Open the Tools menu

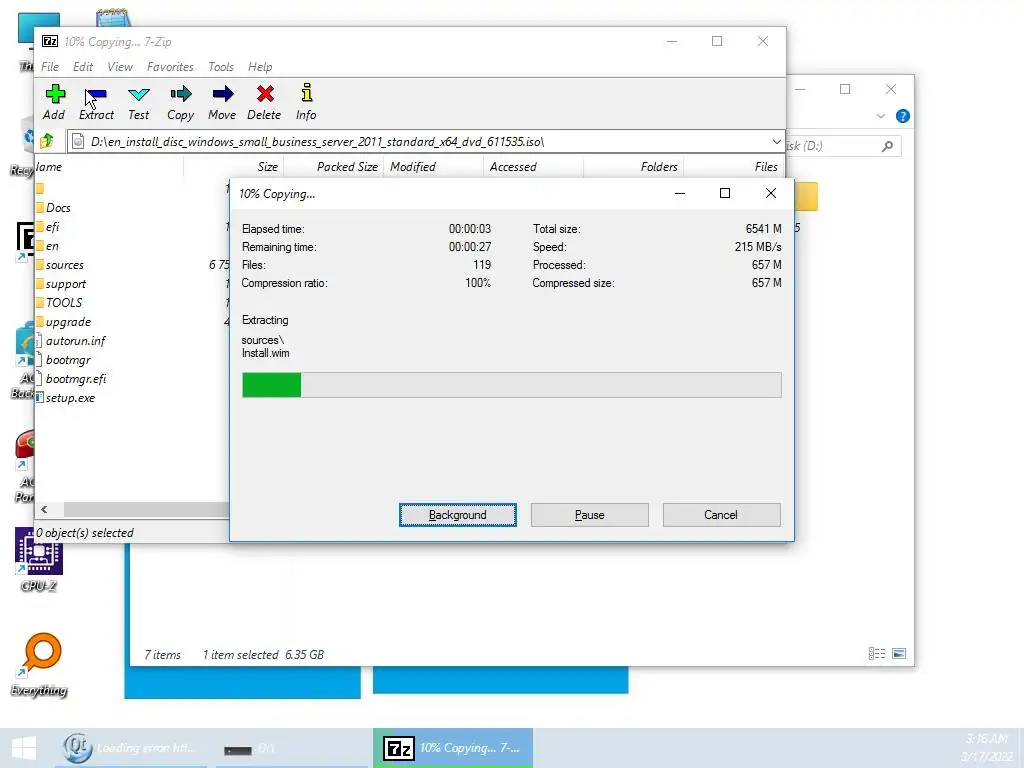pos(221,67)
